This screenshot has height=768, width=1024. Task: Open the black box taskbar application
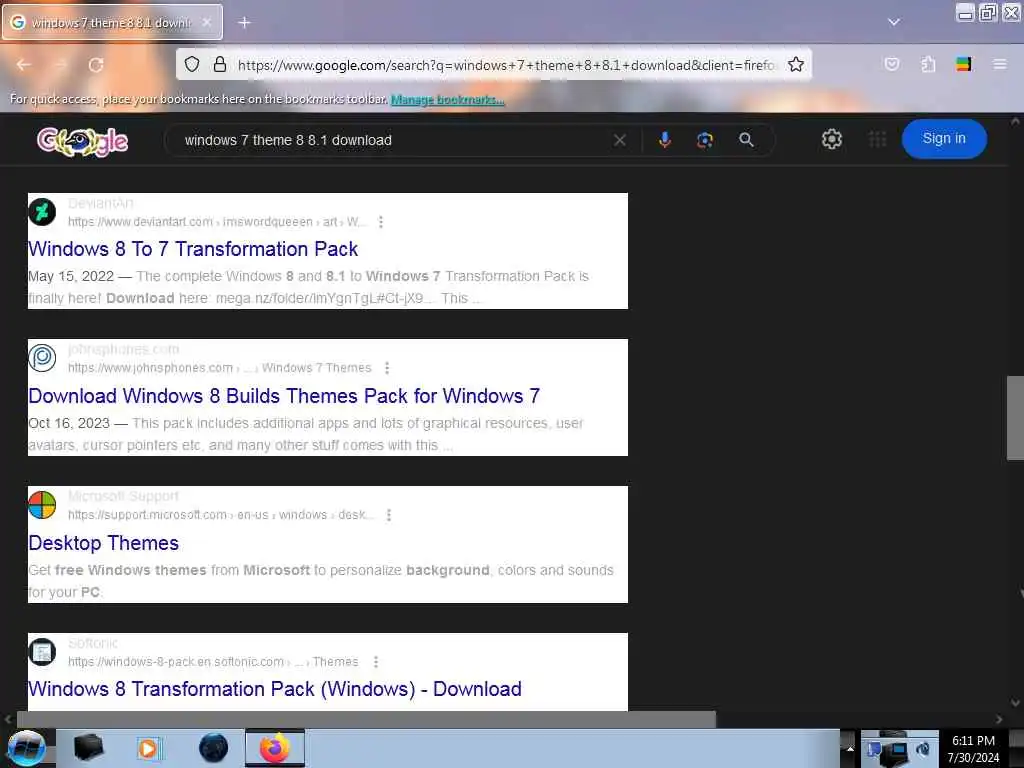[89, 748]
